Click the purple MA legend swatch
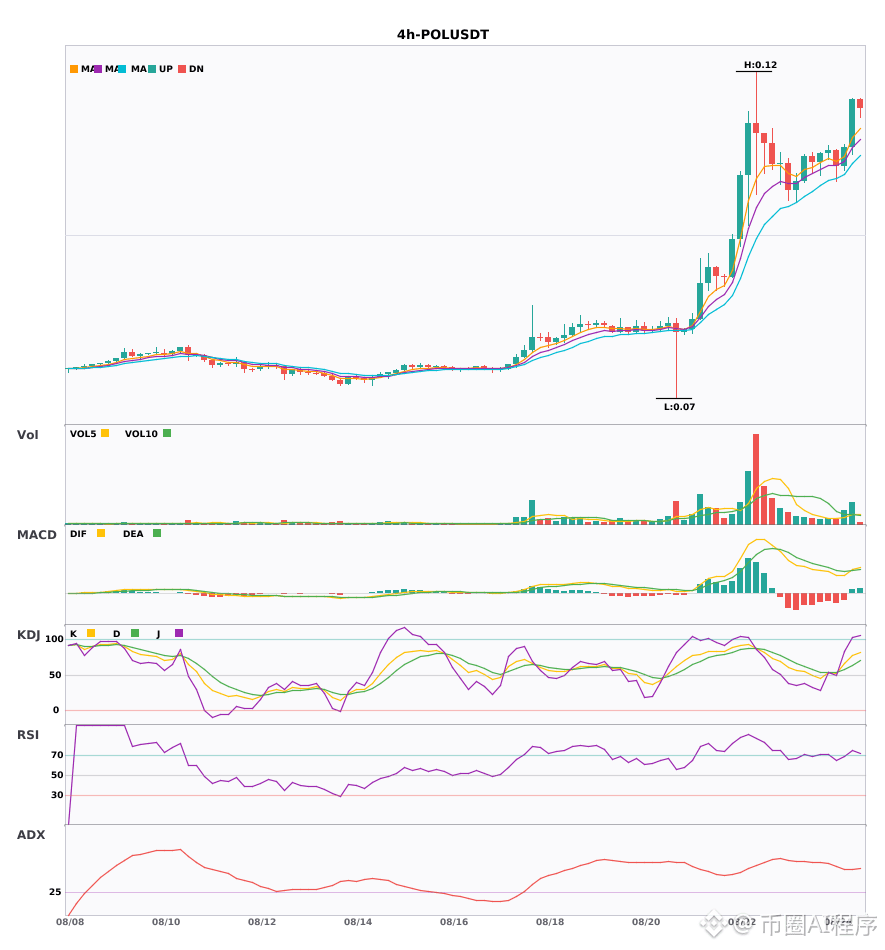Screen dimensions: 885x950 pyautogui.click(x=98, y=69)
